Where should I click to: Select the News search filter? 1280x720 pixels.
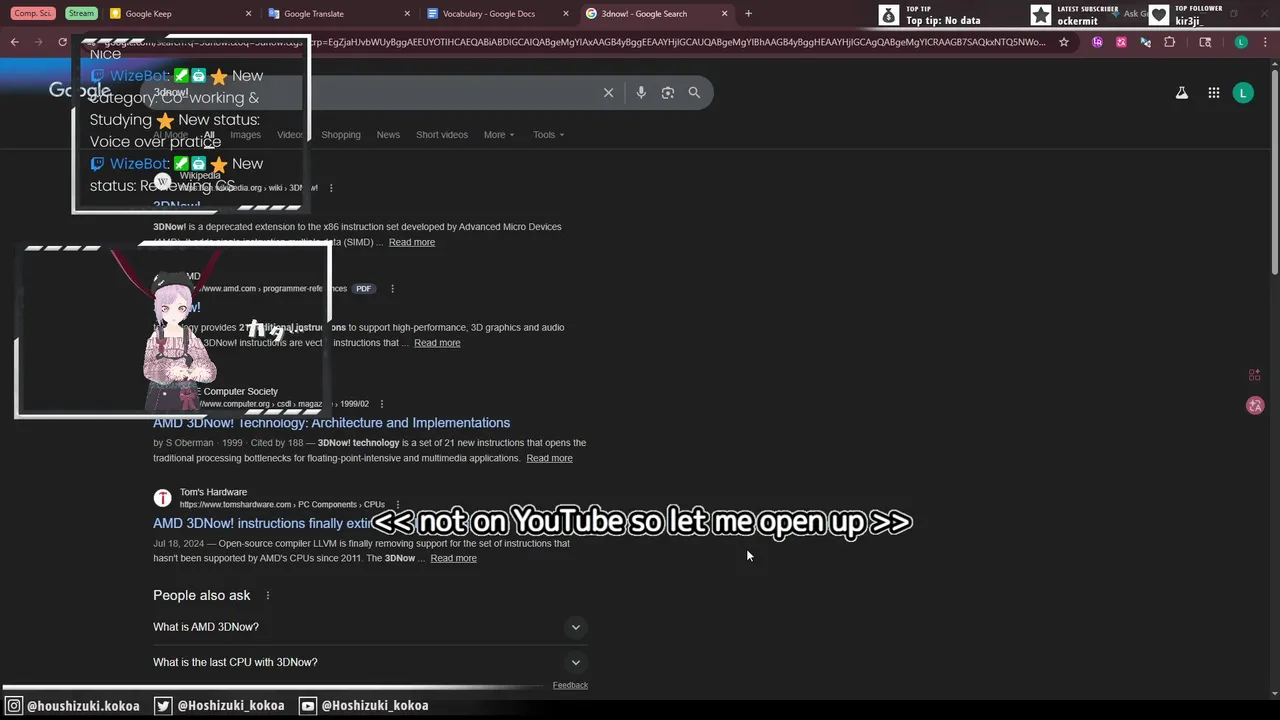pyautogui.click(x=388, y=134)
